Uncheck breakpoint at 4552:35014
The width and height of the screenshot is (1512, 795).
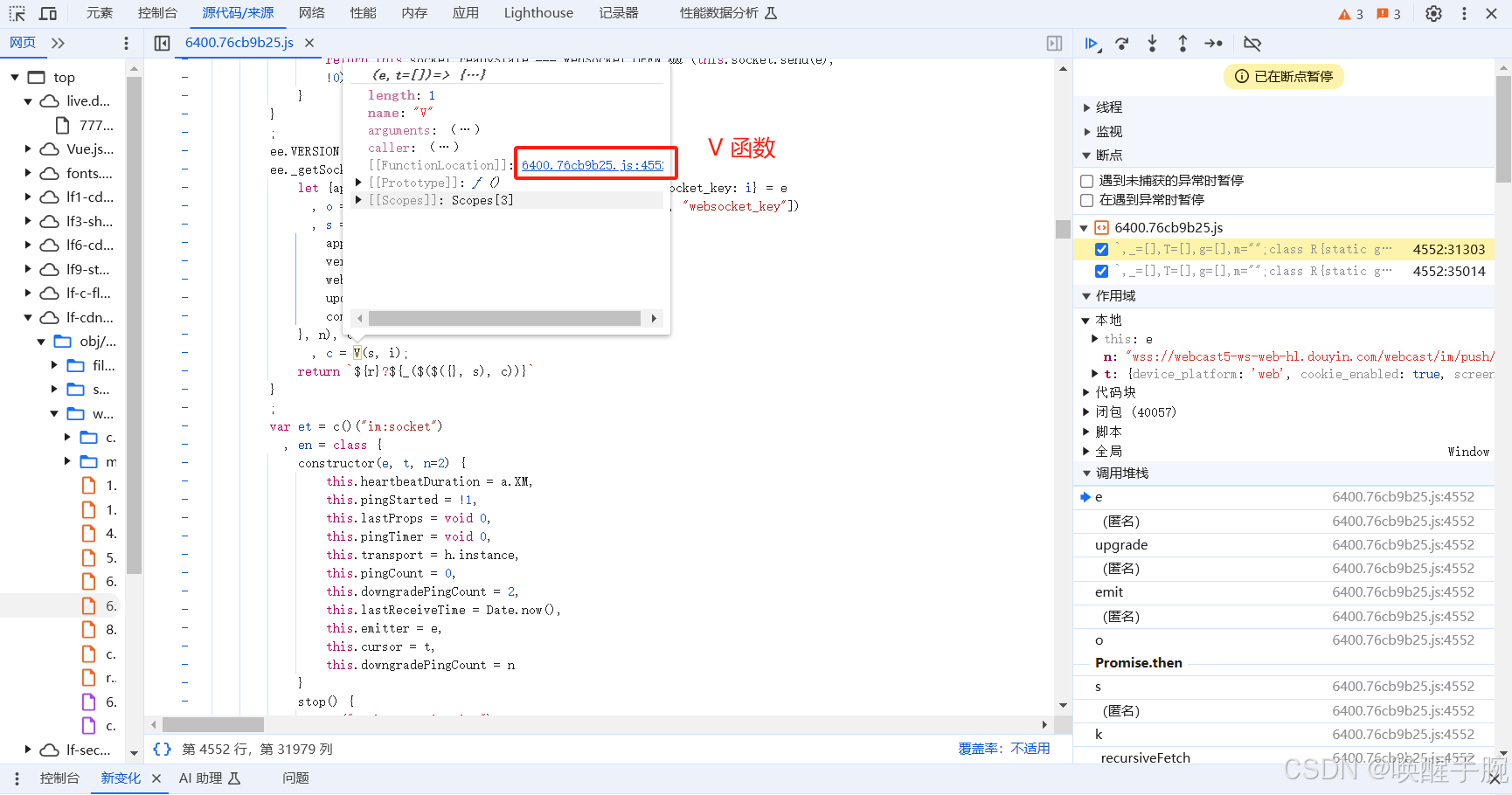[x=1101, y=271]
